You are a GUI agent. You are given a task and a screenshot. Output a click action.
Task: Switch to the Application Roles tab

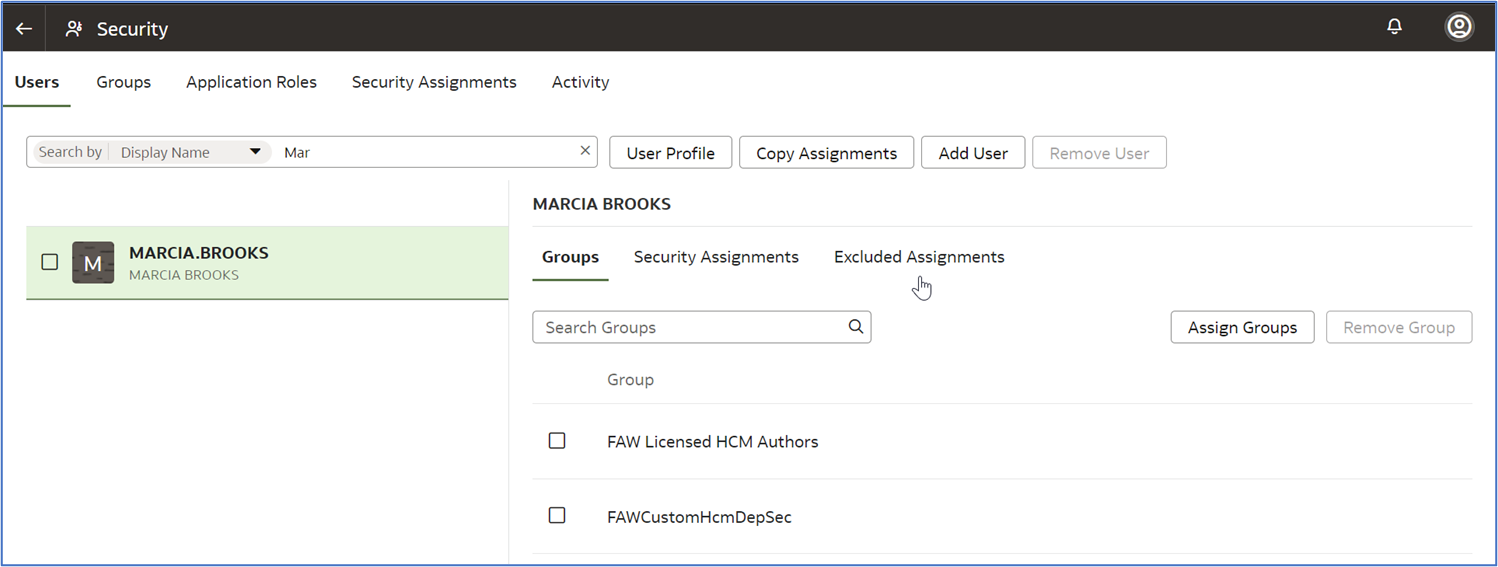click(251, 82)
